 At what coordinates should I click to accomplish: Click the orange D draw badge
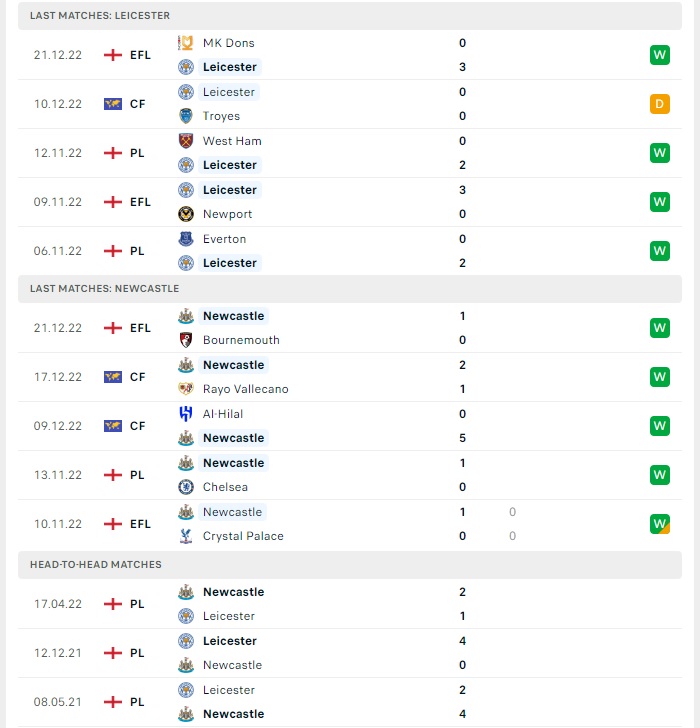point(660,104)
